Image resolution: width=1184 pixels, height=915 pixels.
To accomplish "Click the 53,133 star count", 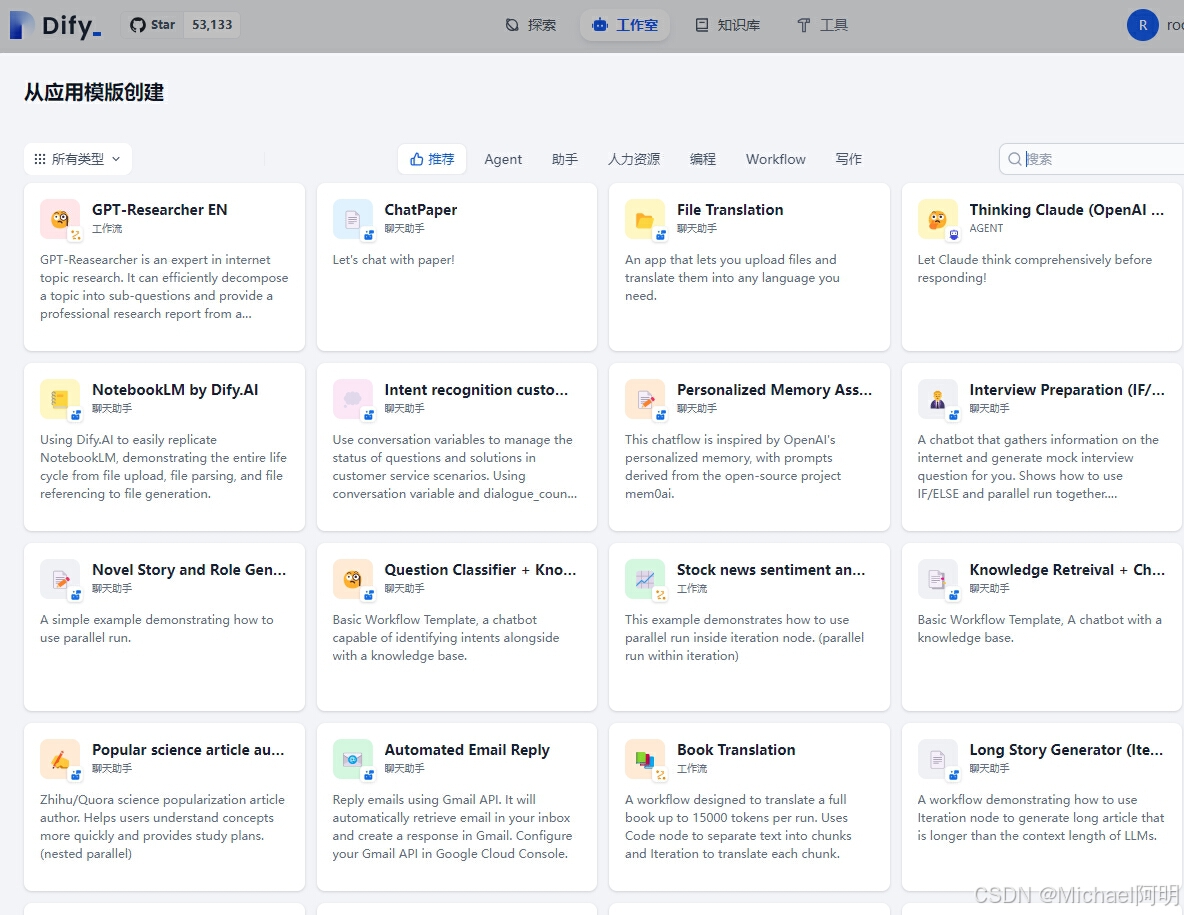I will point(211,25).
